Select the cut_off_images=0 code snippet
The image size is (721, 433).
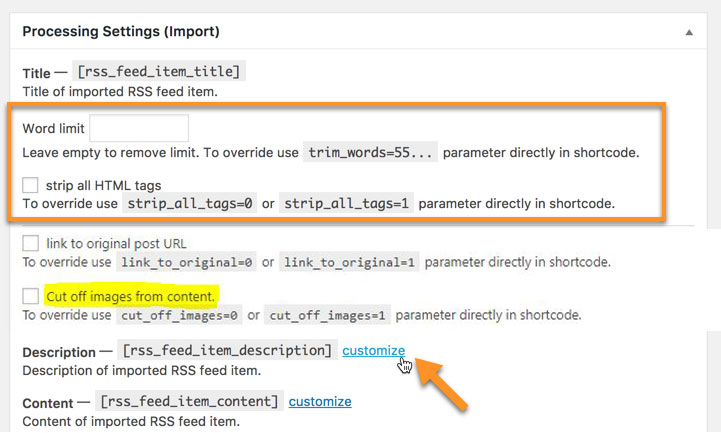coord(179,315)
